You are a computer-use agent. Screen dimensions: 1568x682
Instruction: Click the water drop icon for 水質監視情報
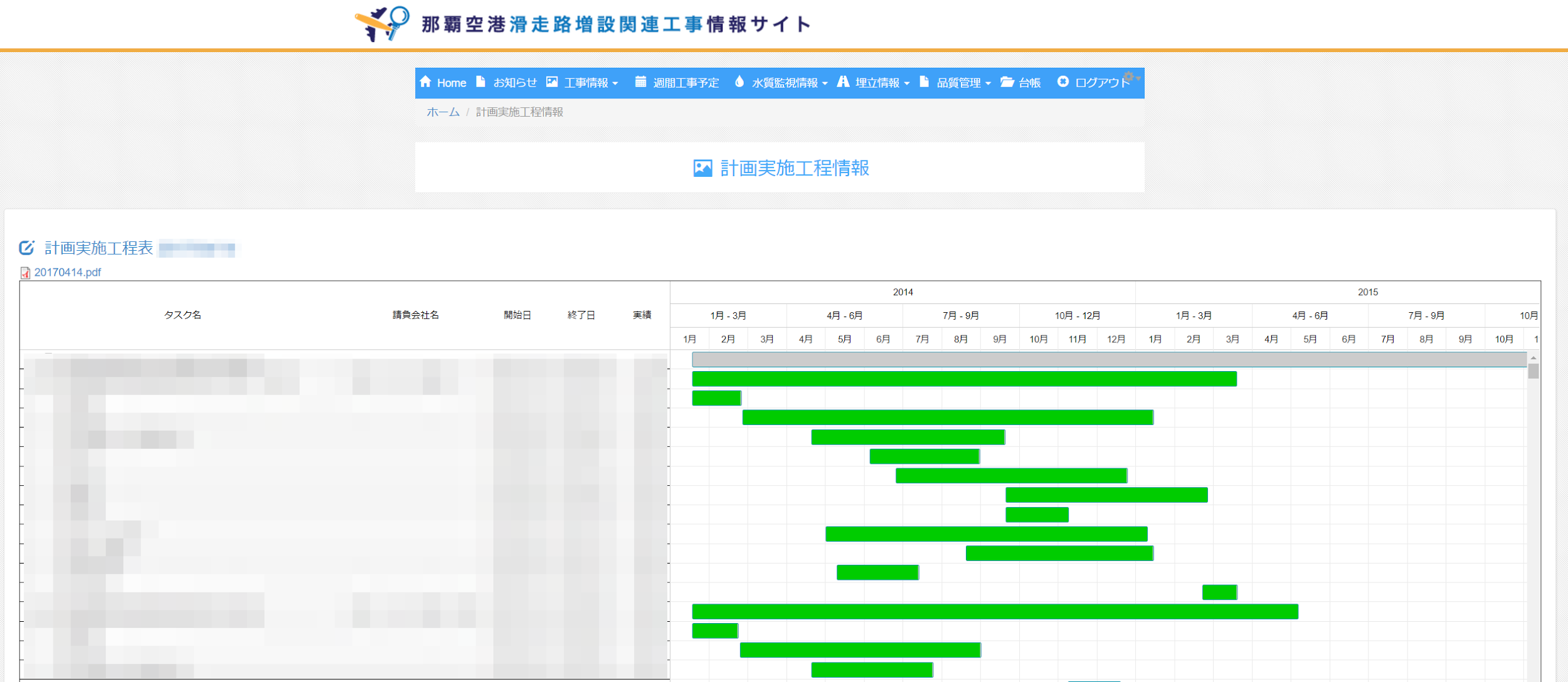coord(741,82)
